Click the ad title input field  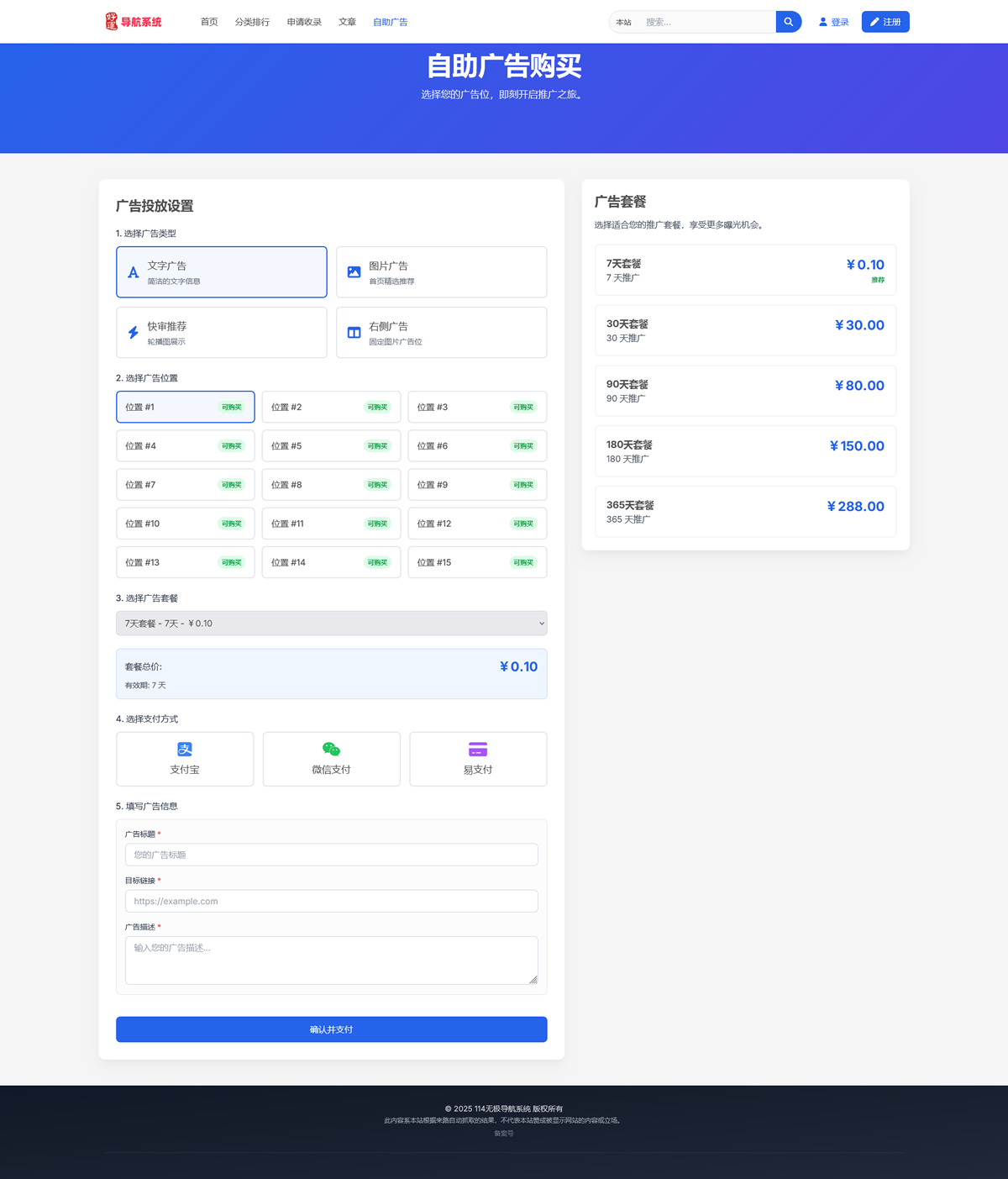(x=331, y=855)
